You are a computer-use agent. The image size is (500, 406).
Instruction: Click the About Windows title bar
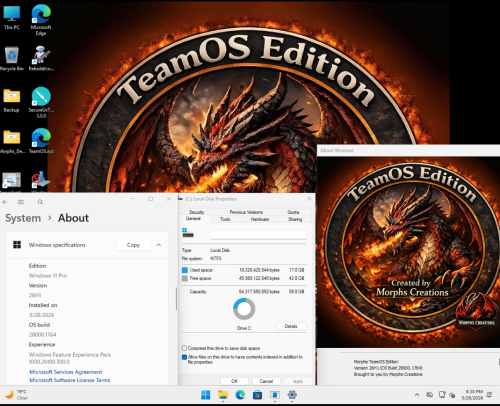click(x=408, y=150)
